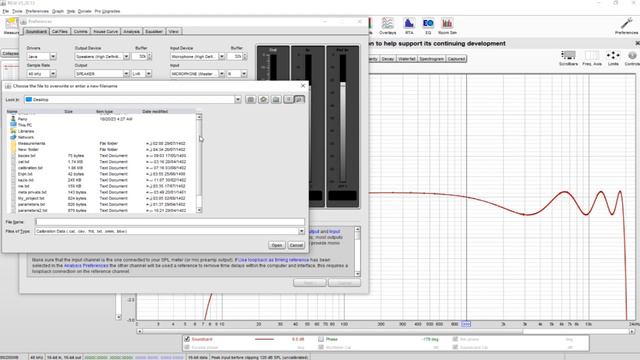
Task: Click the help text scrollbar down arrow
Action: [357, 274]
